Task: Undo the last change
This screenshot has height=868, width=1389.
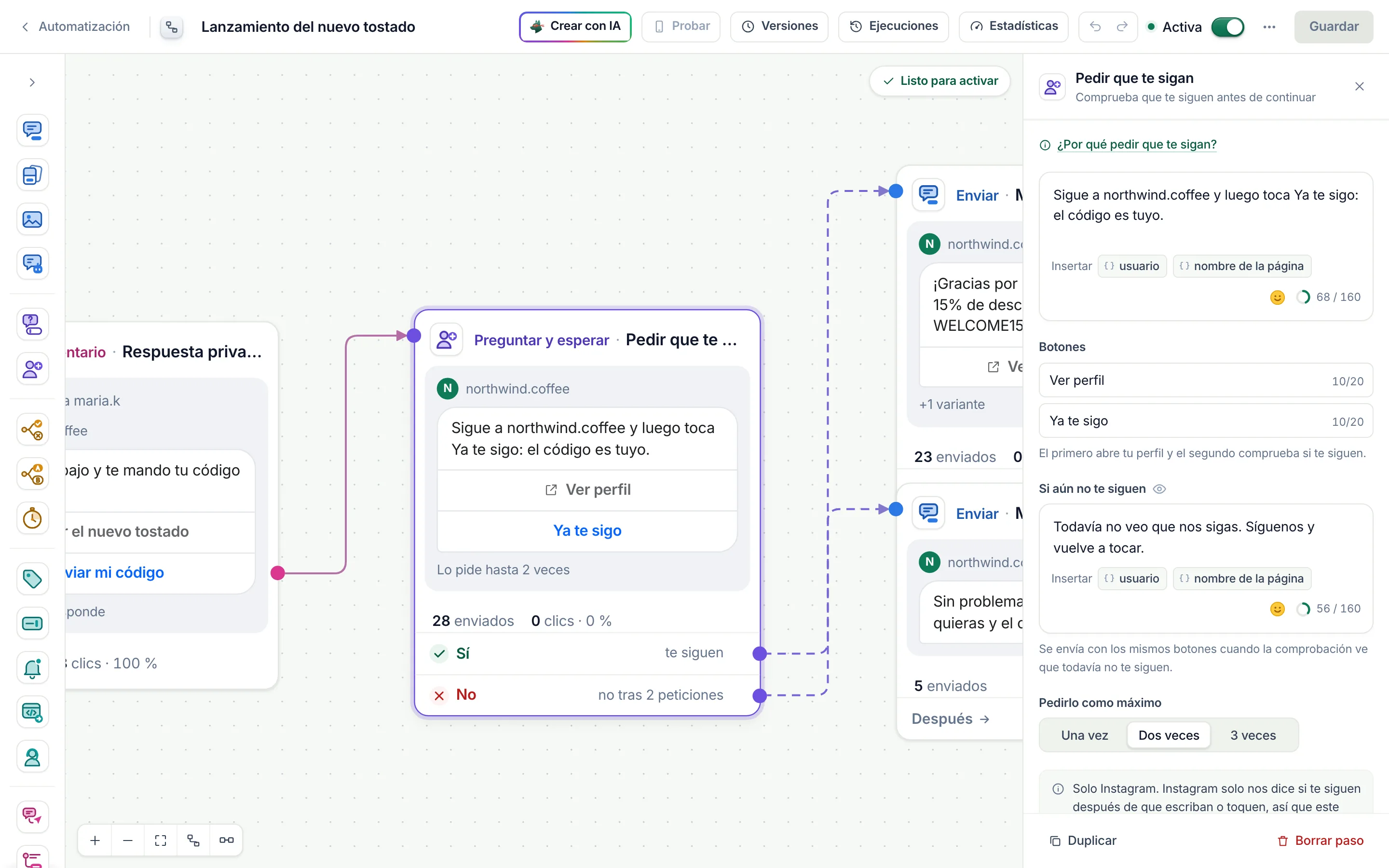Action: (x=1094, y=27)
